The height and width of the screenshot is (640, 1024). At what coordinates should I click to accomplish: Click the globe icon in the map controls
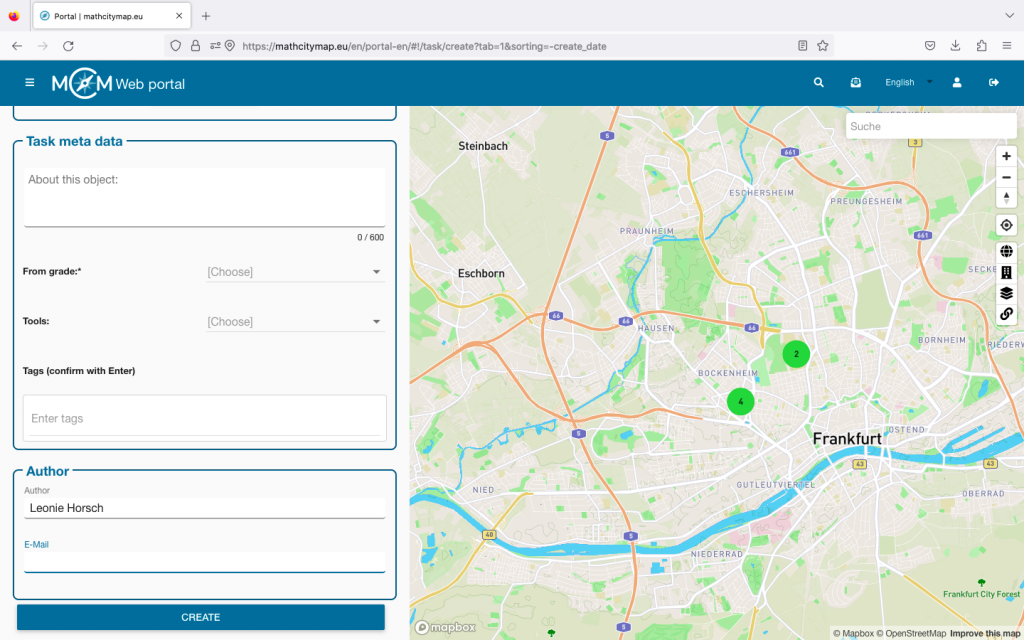tap(1006, 252)
